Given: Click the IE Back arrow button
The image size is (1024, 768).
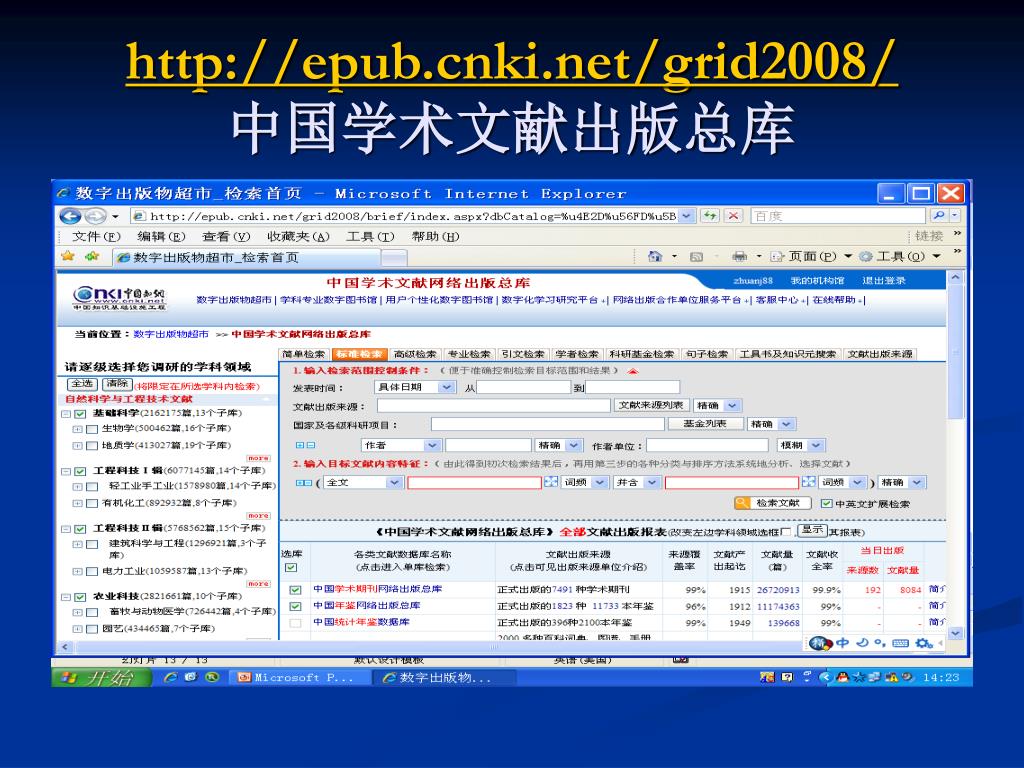Looking at the screenshot, I should tap(70, 216).
